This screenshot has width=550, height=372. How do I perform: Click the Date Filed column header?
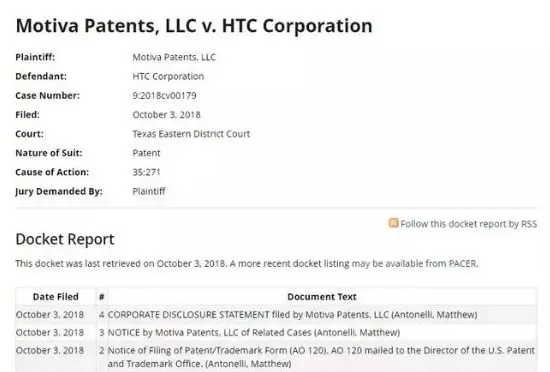55,297
